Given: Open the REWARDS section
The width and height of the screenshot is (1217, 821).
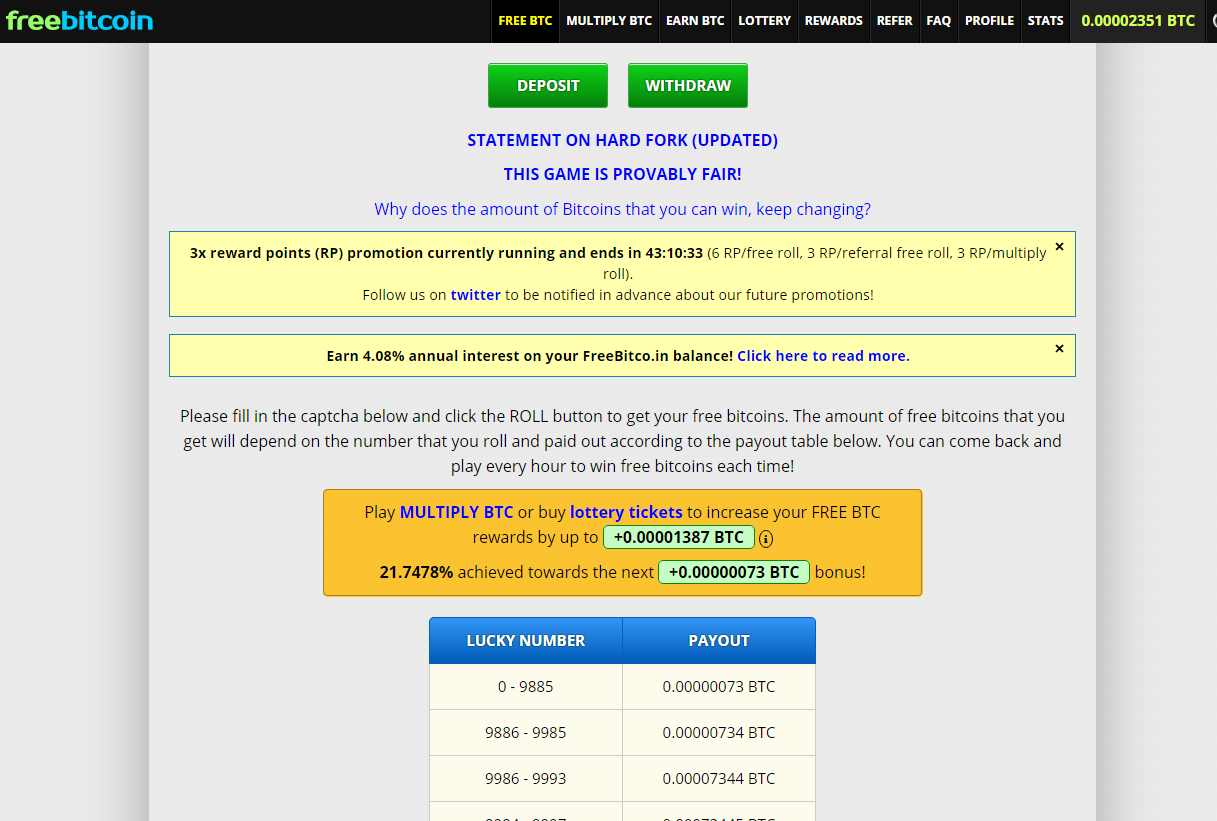Looking at the screenshot, I should 834,21.
